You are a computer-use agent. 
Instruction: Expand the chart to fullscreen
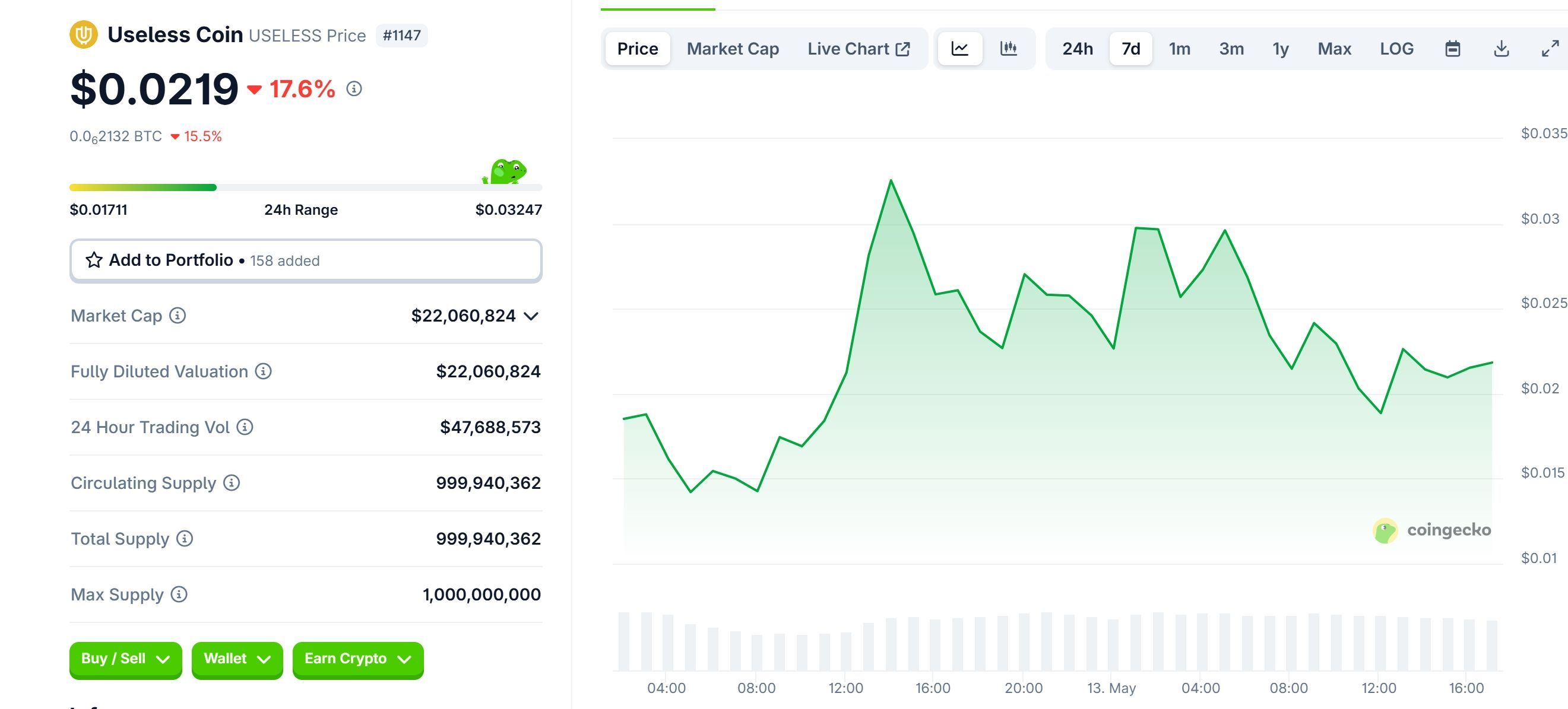(1548, 49)
